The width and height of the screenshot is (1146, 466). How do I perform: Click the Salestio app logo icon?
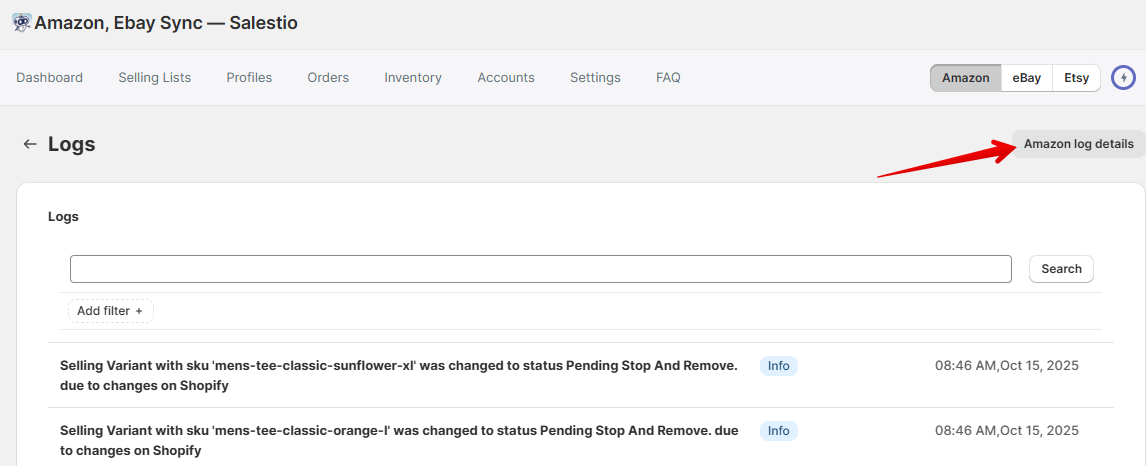[21, 22]
